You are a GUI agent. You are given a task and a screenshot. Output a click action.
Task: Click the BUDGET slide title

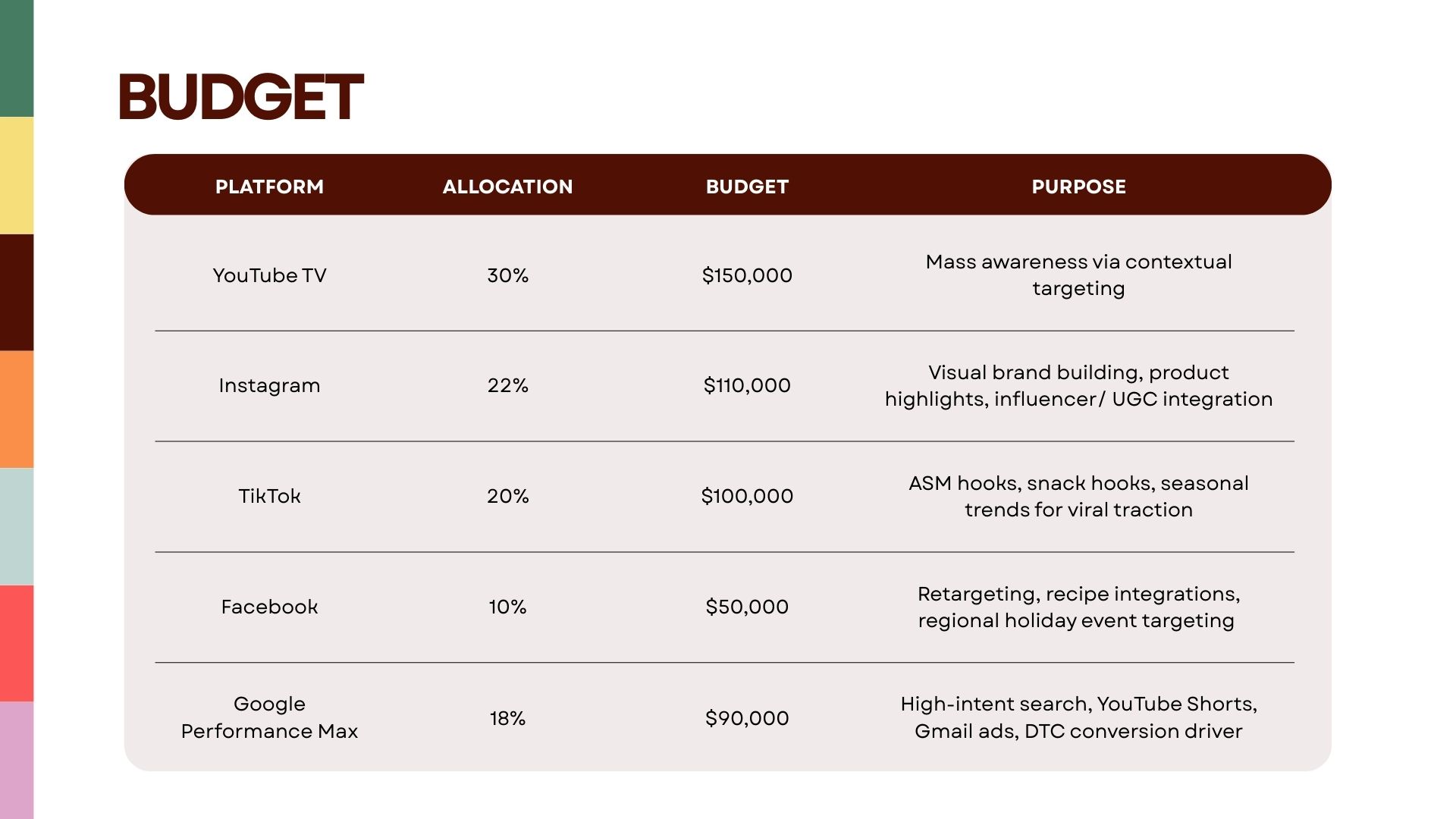[241, 97]
